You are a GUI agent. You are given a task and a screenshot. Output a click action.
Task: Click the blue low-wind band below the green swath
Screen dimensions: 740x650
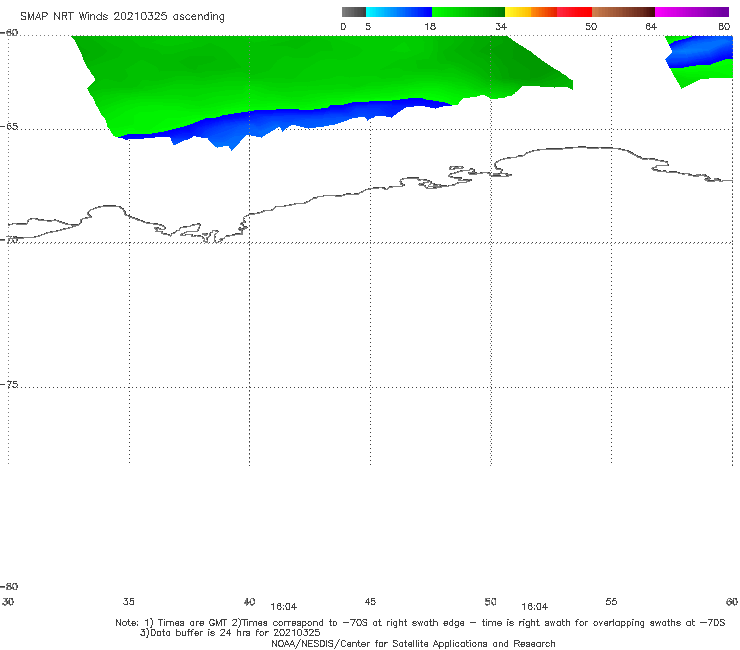click(283, 120)
